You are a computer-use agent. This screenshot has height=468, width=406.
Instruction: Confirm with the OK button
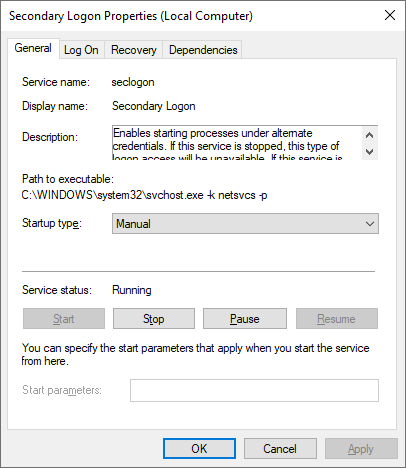pyautogui.click(x=199, y=449)
